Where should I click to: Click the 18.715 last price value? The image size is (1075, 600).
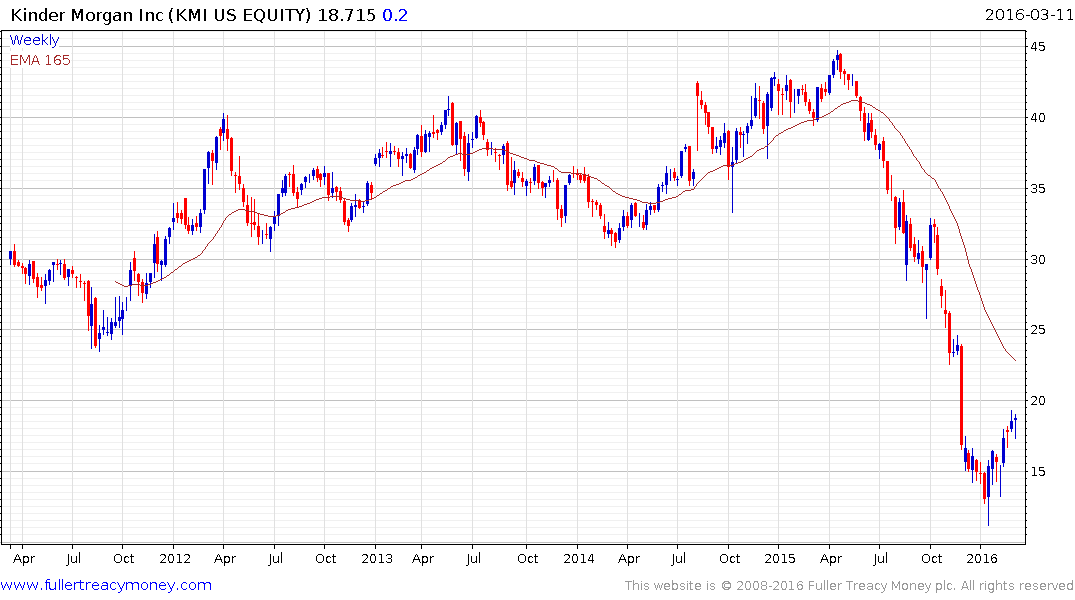[346, 15]
